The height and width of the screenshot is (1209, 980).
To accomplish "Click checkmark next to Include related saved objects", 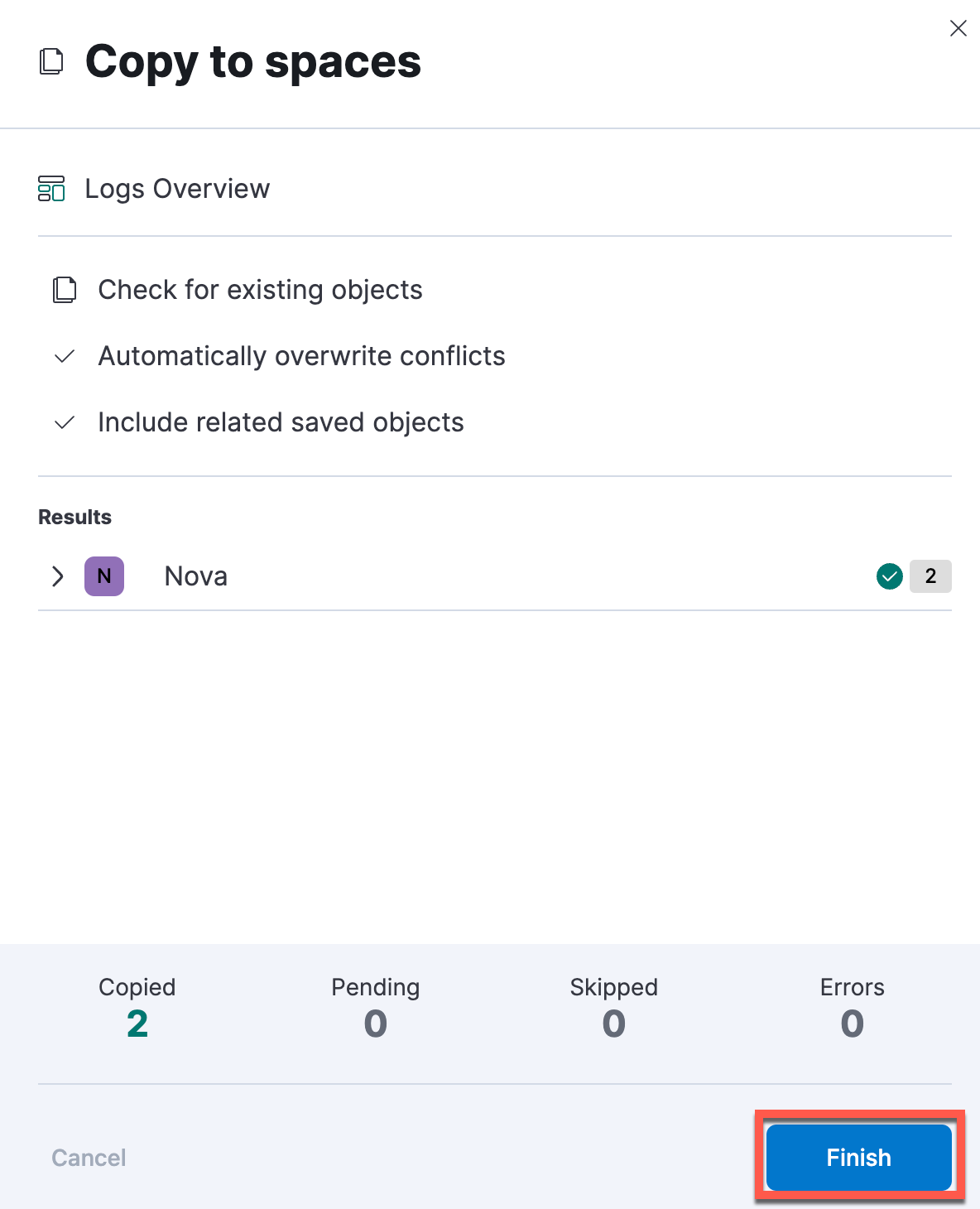I will tap(65, 422).
